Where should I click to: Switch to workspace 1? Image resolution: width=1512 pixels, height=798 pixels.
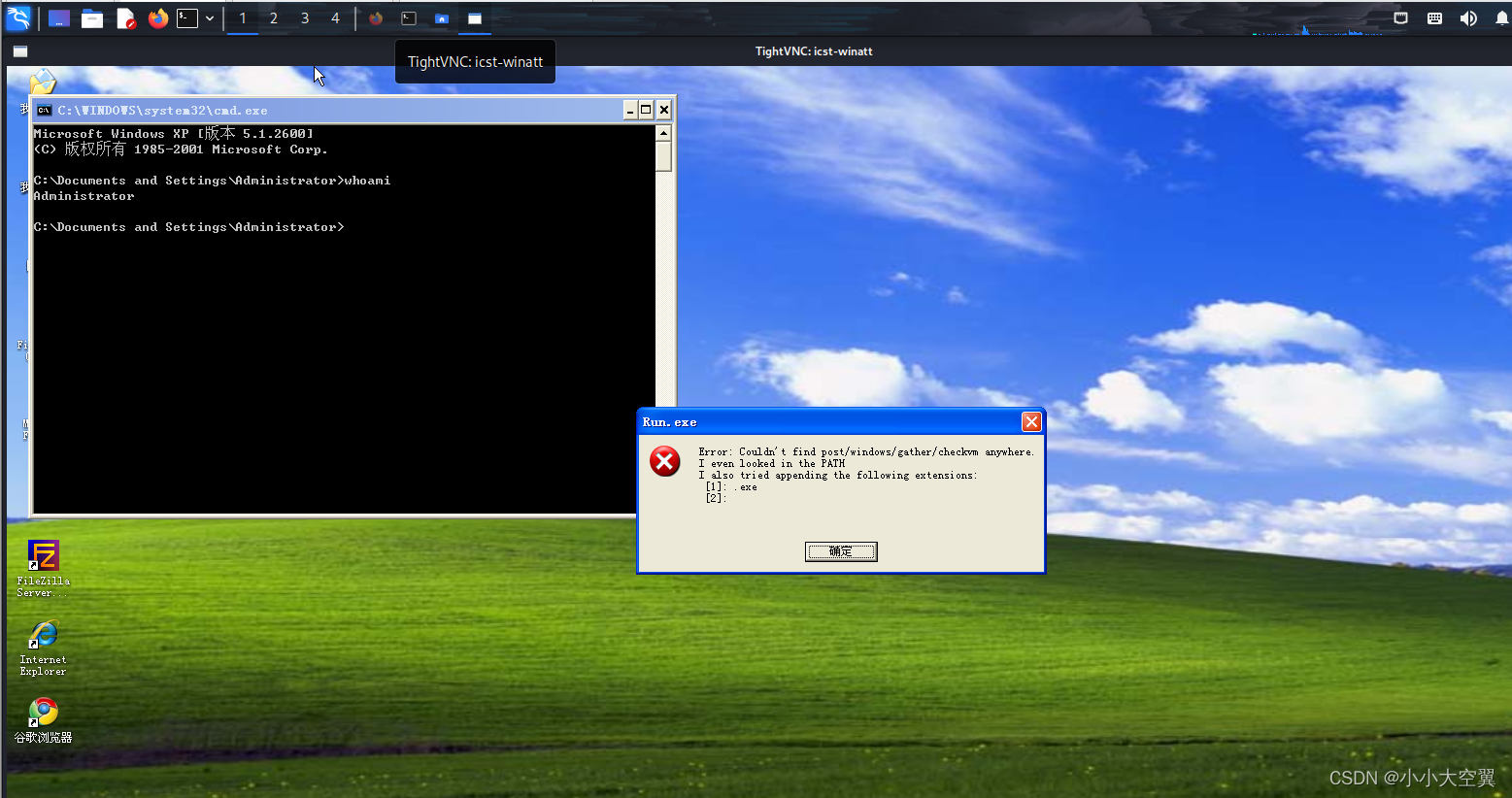point(243,18)
